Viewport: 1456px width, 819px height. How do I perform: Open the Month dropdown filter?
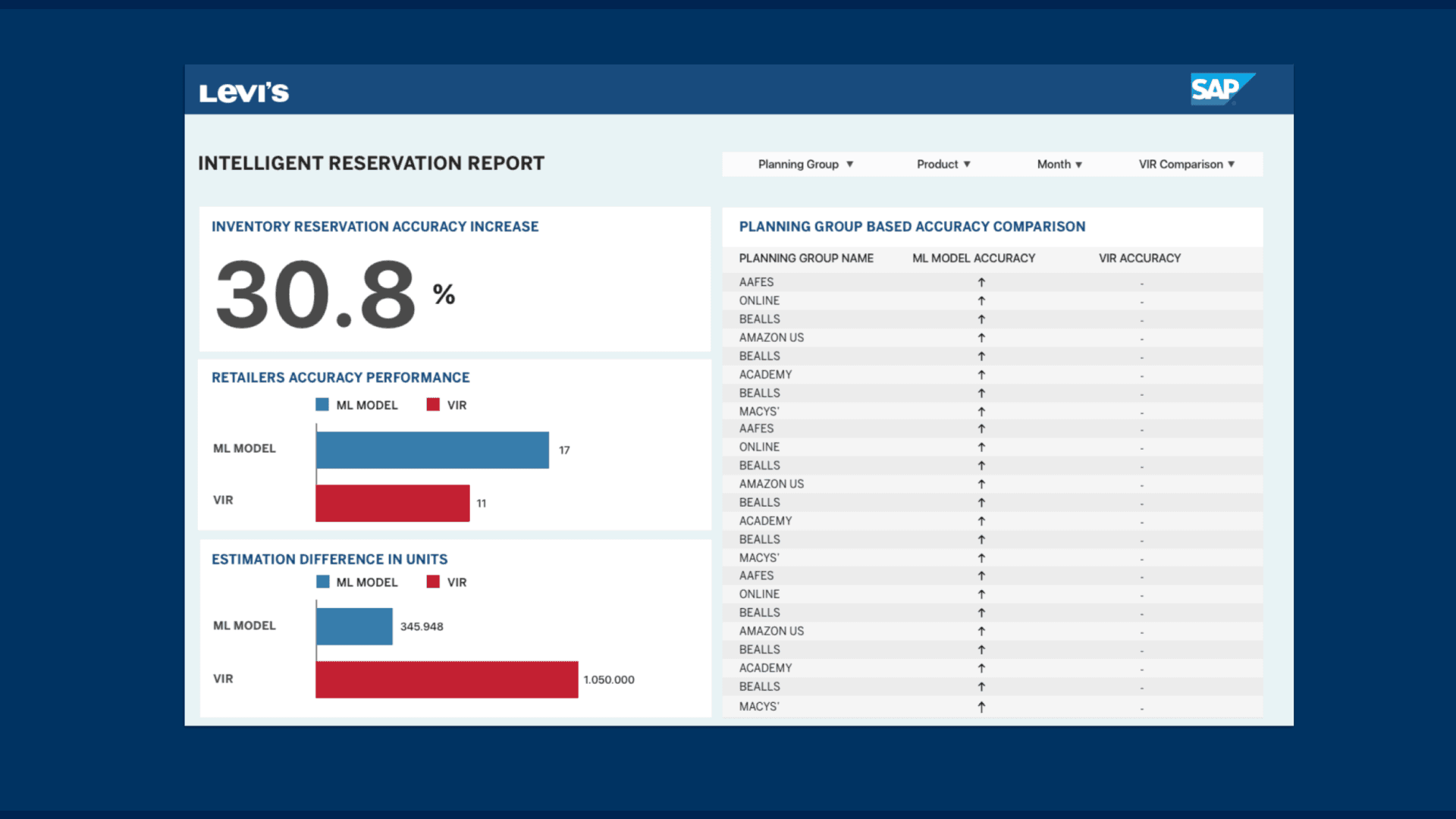pos(1059,165)
